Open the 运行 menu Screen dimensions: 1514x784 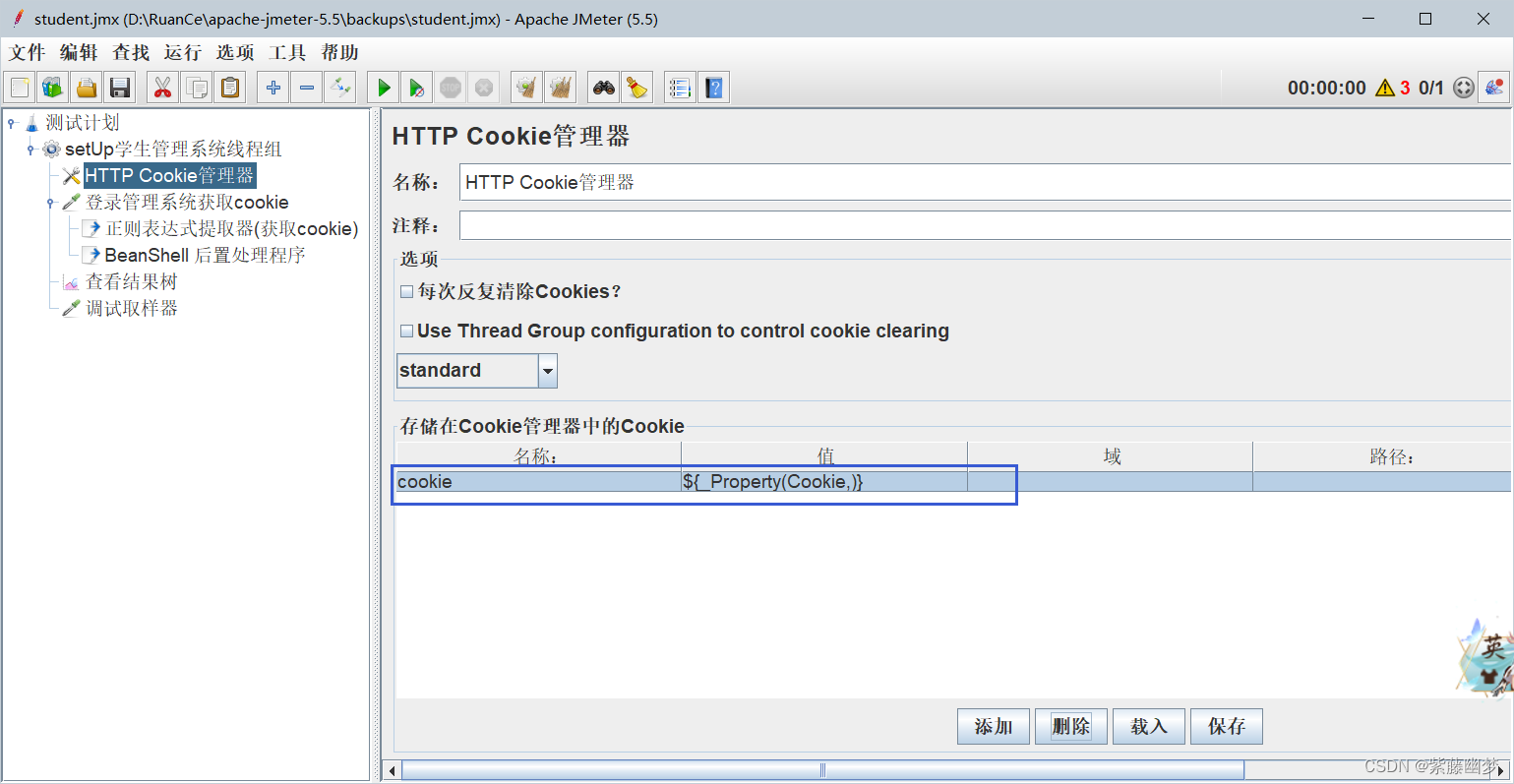tap(183, 53)
